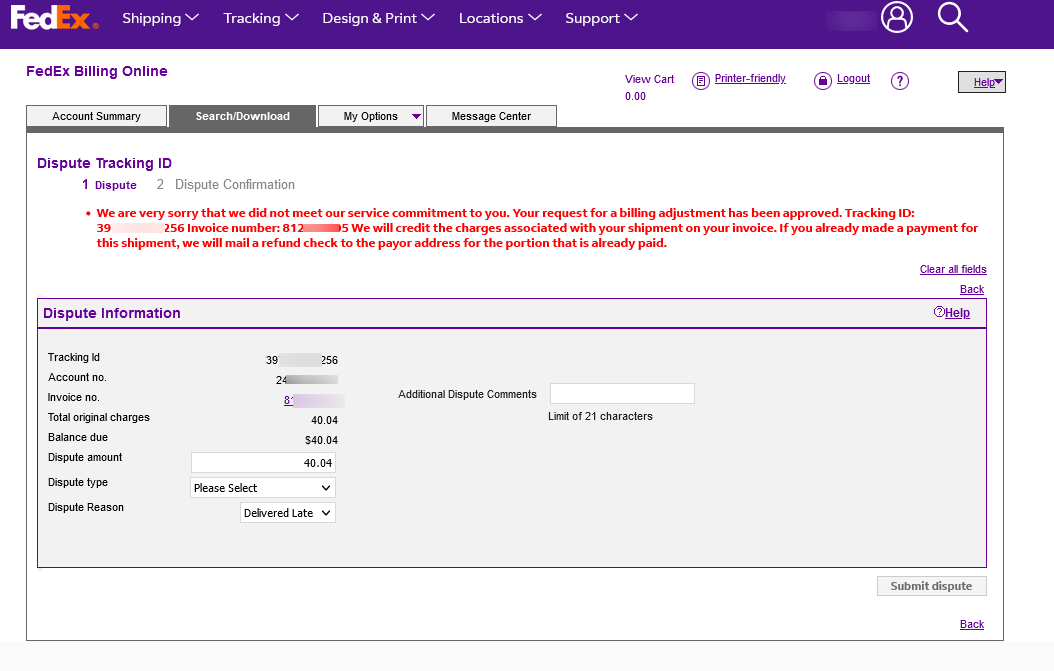This screenshot has height=671, width=1054.
Task: Switch to the Search/Download tab
Action: pos(243,116)
